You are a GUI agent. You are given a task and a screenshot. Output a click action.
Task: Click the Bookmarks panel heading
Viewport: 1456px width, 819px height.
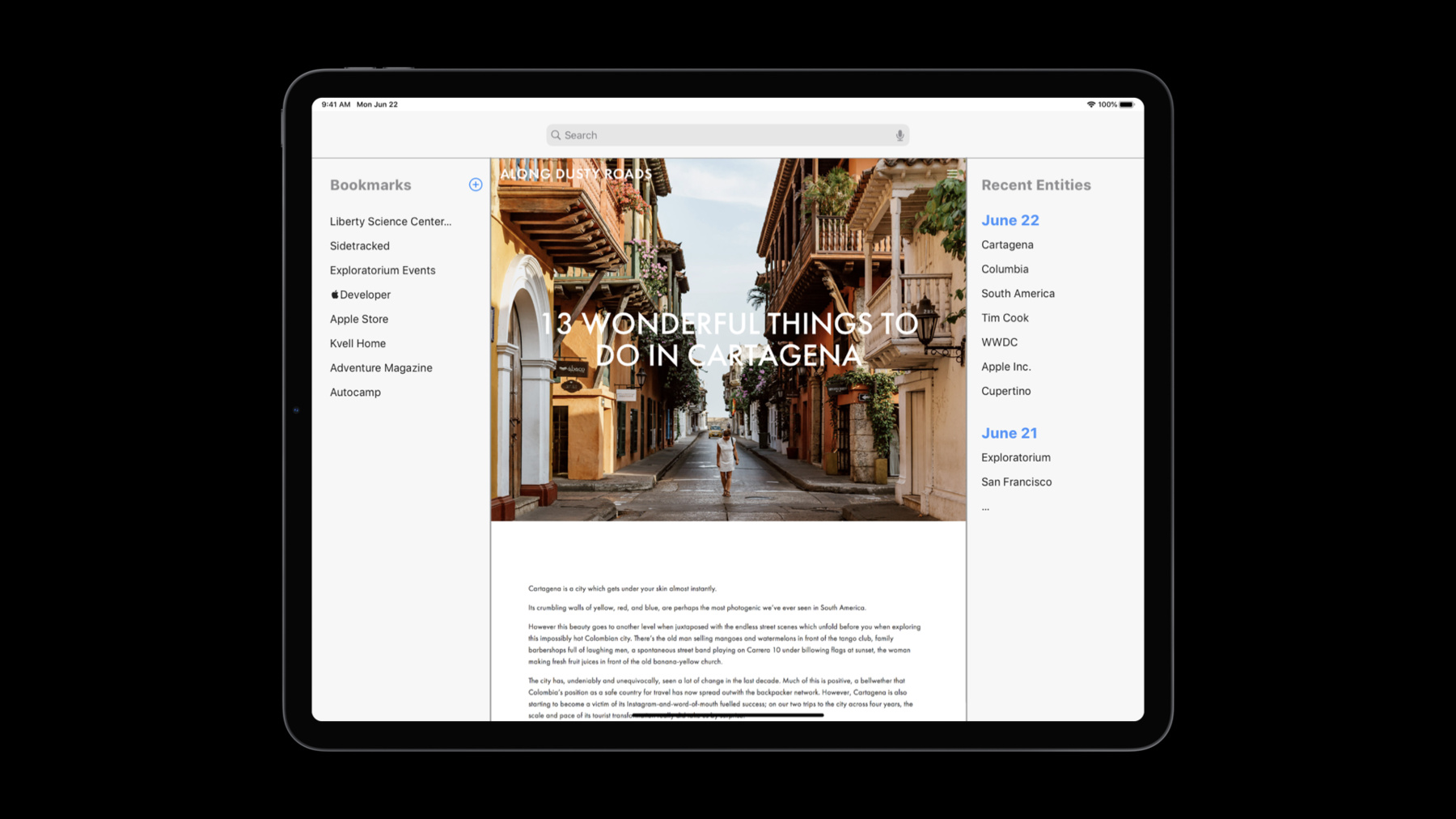[370, 185]
